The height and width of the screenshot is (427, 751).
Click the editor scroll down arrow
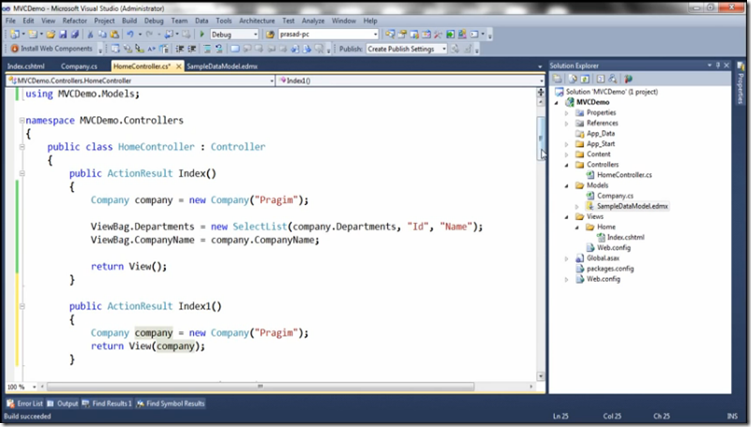pos(541,376)
